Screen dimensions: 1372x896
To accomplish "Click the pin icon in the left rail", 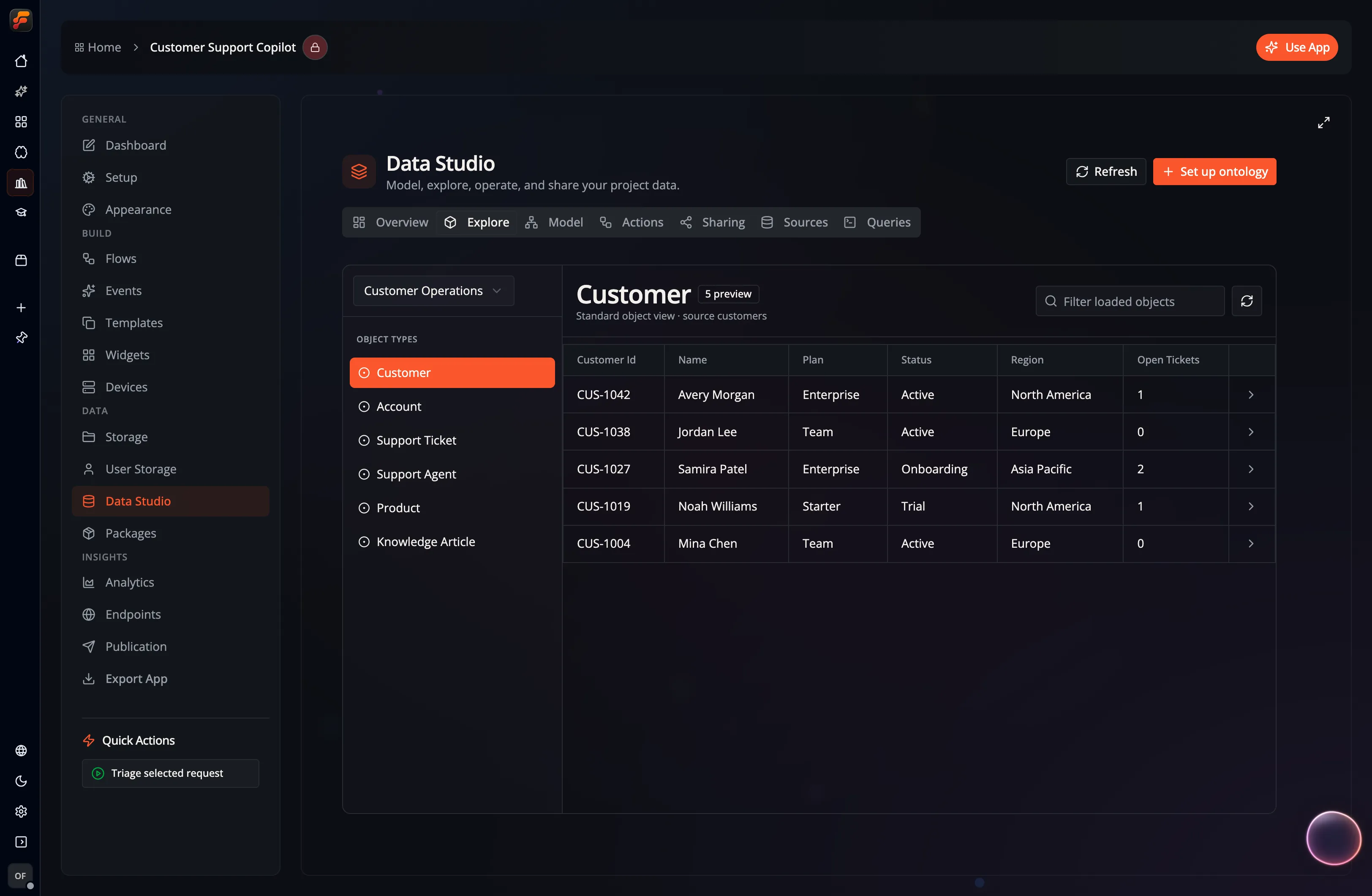I will point(21,338).
